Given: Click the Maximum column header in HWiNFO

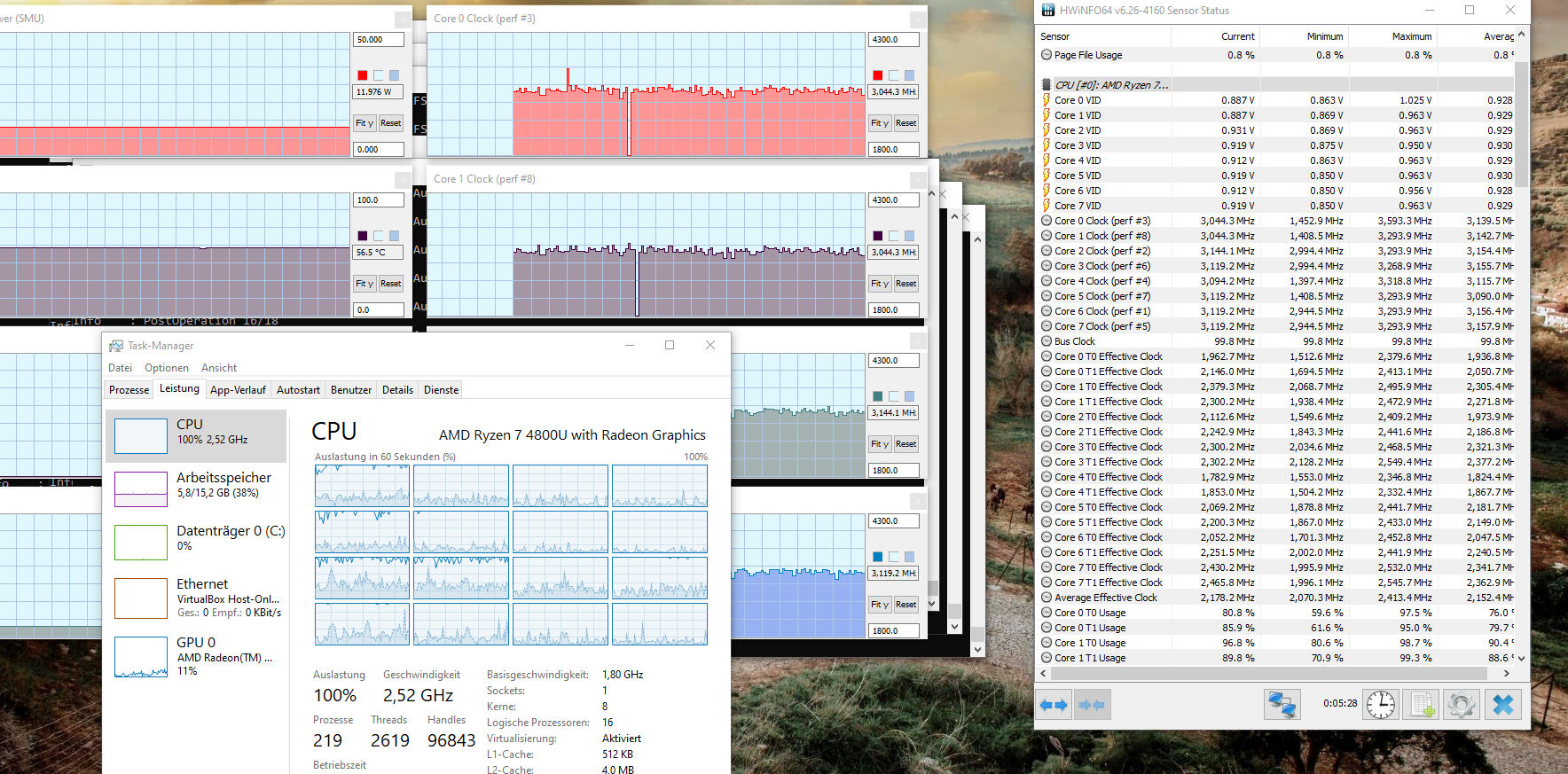Looking at the screenshot, I should coord(1392,36).
